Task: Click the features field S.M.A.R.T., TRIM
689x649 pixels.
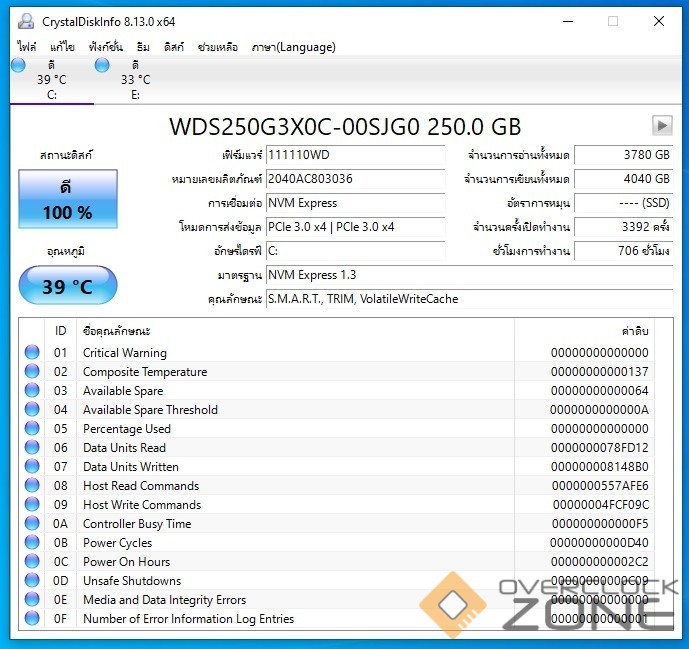Action: pos(469,299)
